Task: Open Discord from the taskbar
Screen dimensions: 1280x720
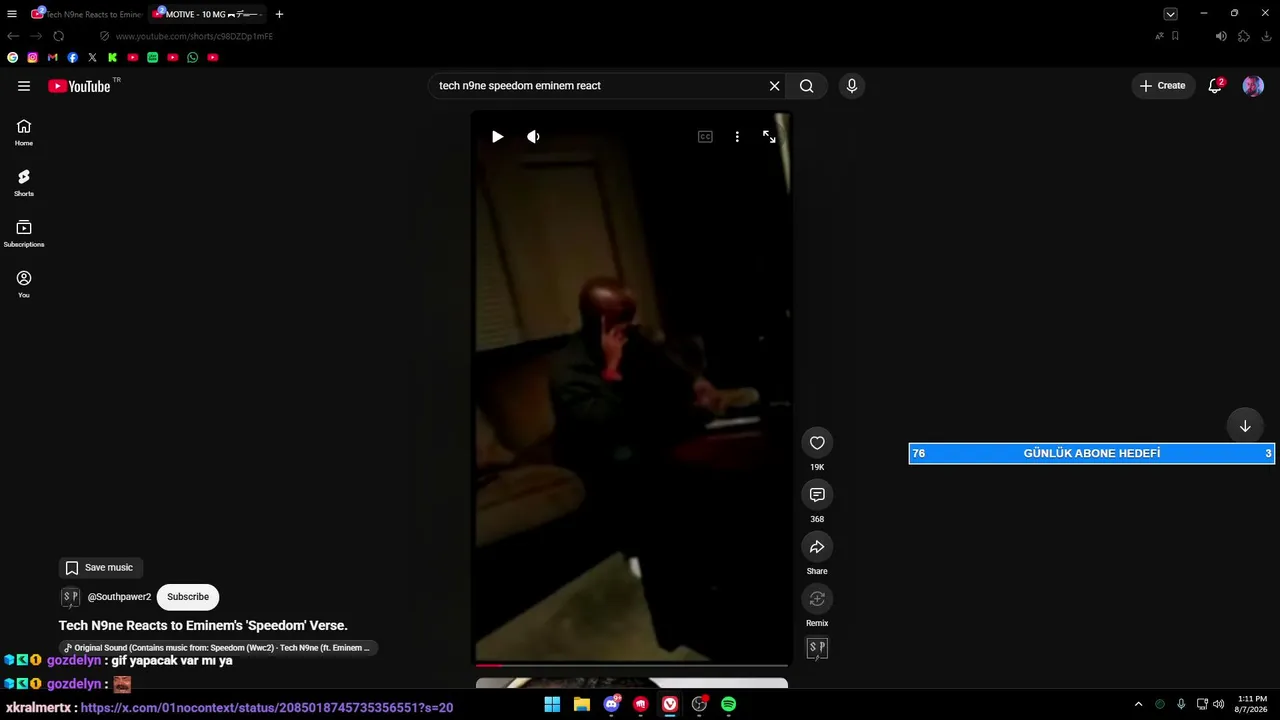Action: tap(611, 705)
